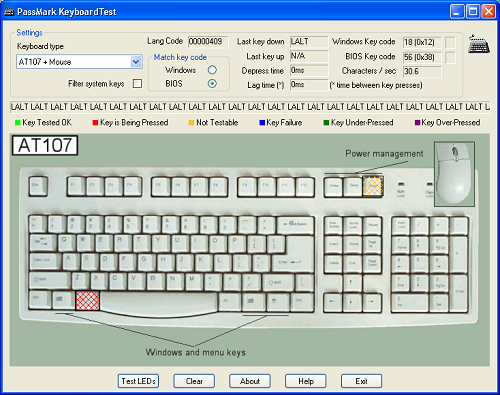Image resolution: width=500 pixels, height=395 pixels.
Task: Click the typewriter icon in top-right corner
Action: [479, 44]
